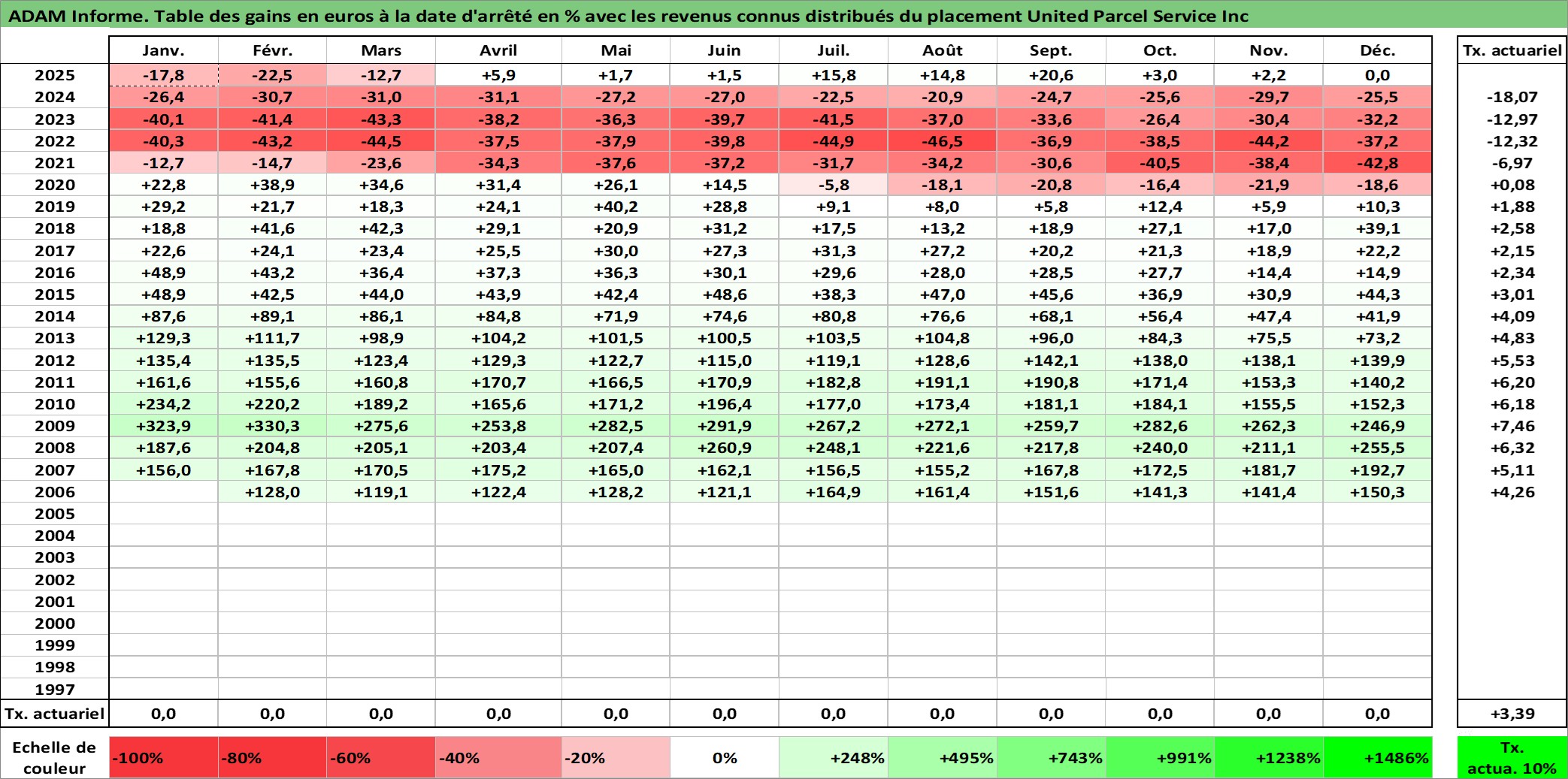Select the 2025 row label
This screenshot has width=1568, height=779.
point(55,75)
